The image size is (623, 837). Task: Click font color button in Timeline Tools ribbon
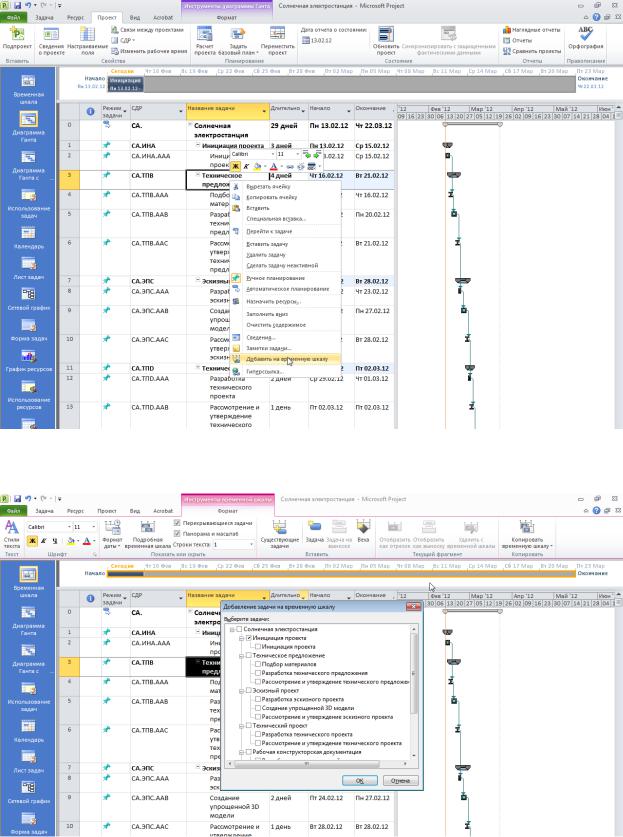point(87,541)
